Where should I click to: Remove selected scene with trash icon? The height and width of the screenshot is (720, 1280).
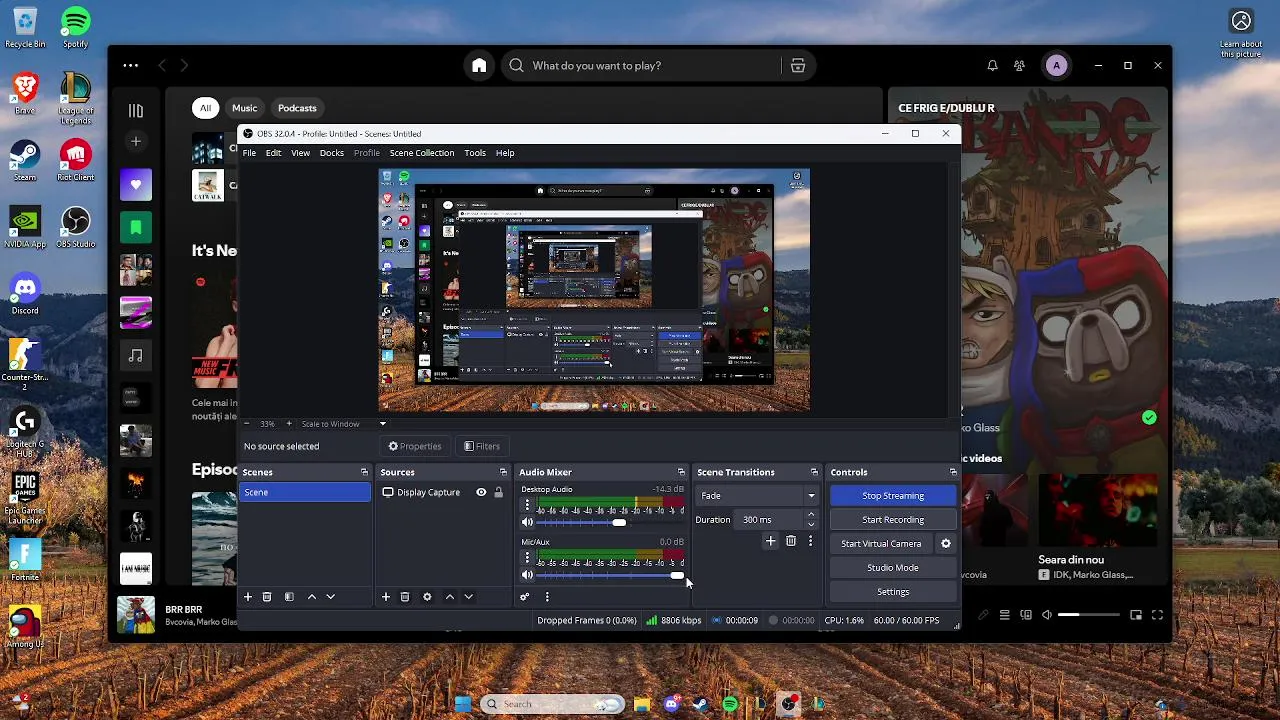(x=267, y=597)
